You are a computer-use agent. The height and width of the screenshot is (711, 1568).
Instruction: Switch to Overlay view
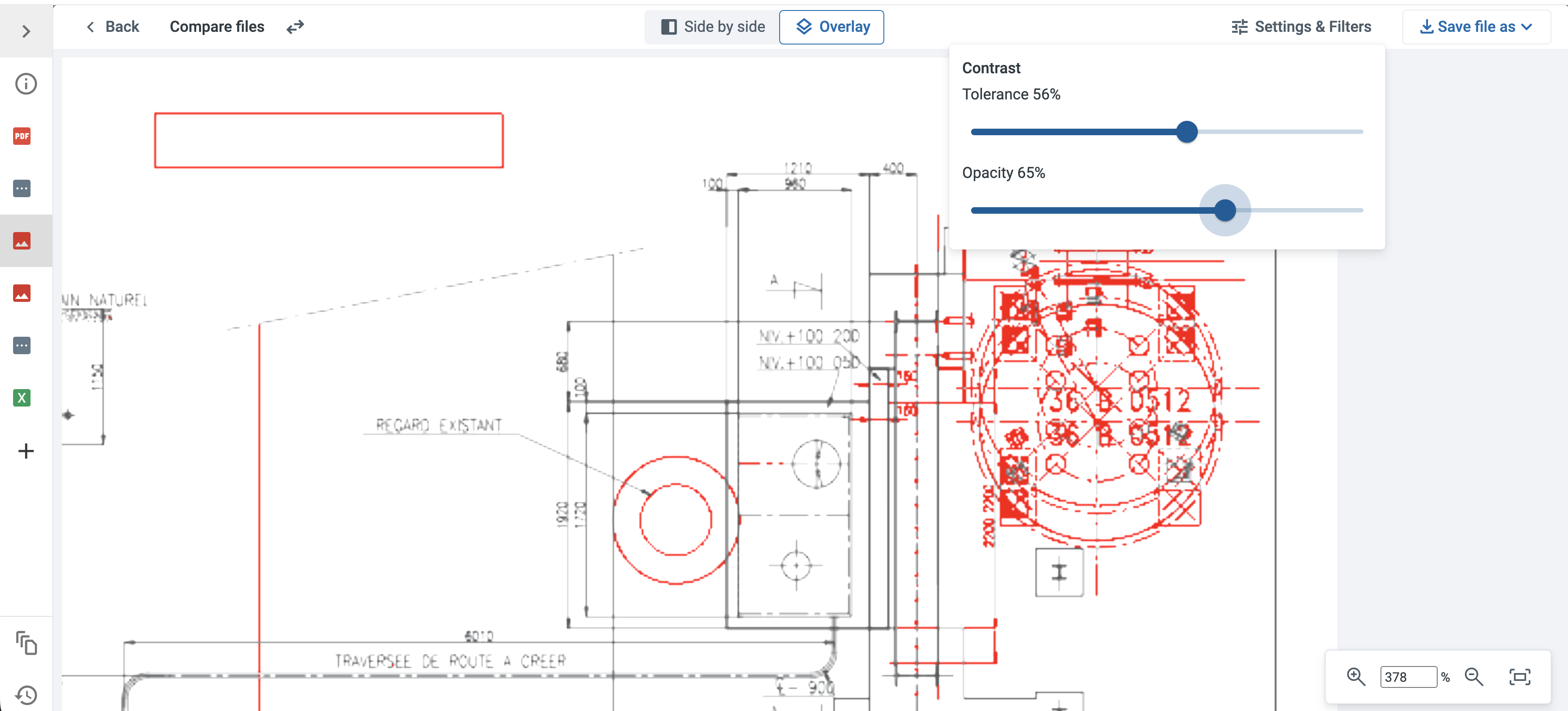click(832, 27)
